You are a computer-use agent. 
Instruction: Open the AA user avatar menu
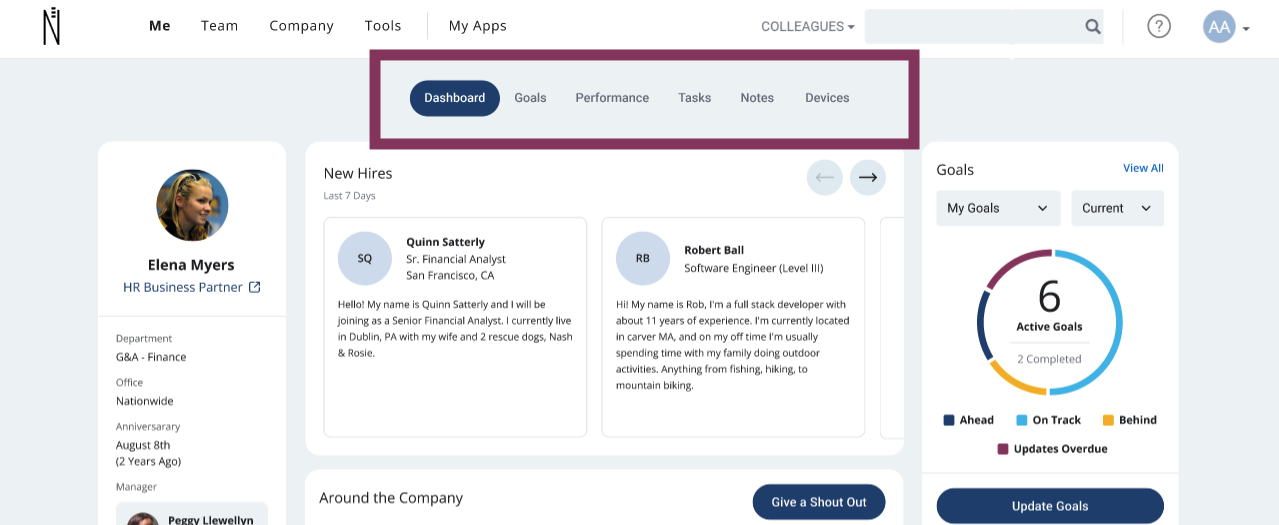click(x=1219, y=27)
